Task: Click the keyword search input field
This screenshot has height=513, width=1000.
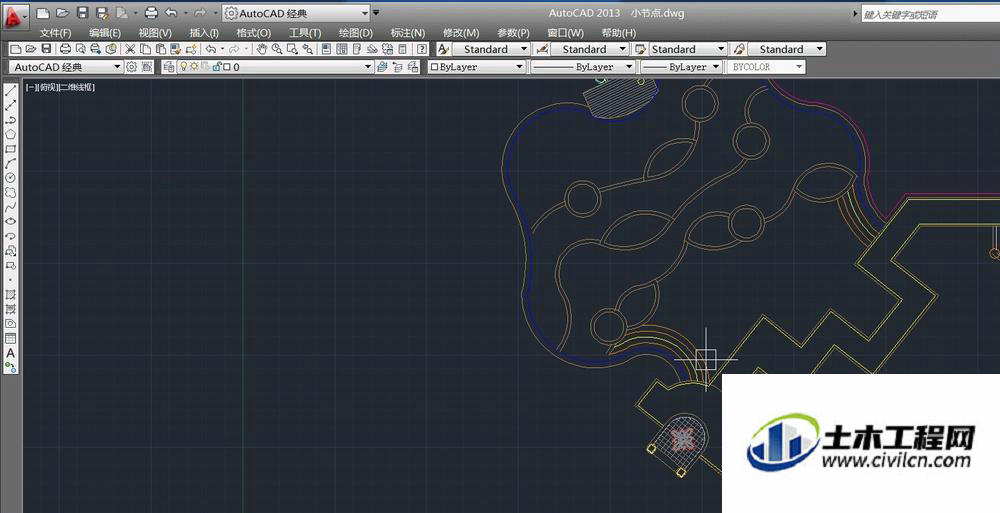Action: 930,14
